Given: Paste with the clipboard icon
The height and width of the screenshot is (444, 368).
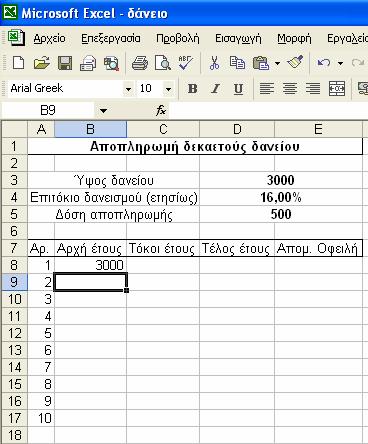Looking at the screenshot, I should [261, 63].
